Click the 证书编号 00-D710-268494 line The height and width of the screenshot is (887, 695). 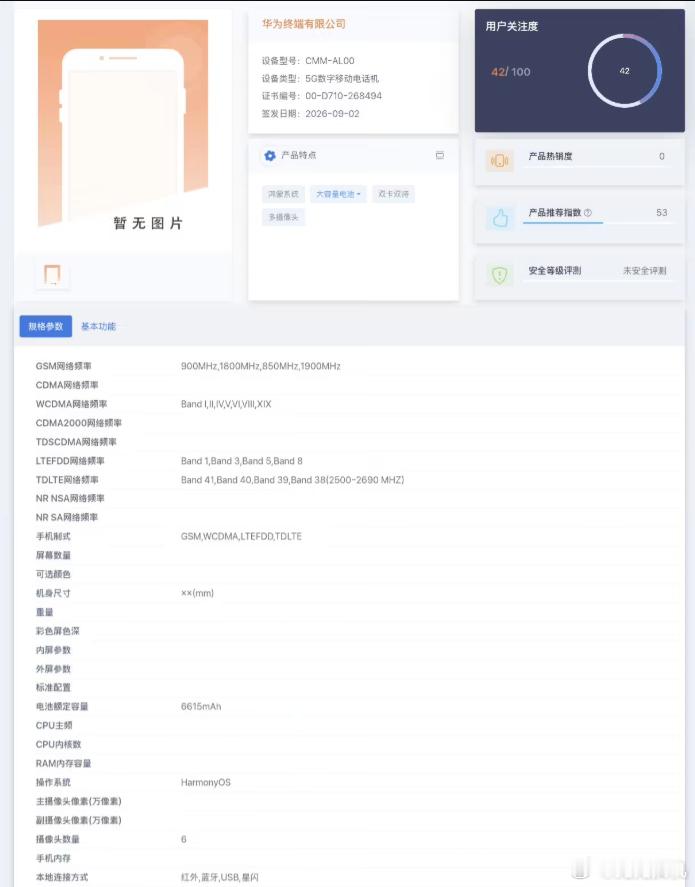click(x=321, y=96)
